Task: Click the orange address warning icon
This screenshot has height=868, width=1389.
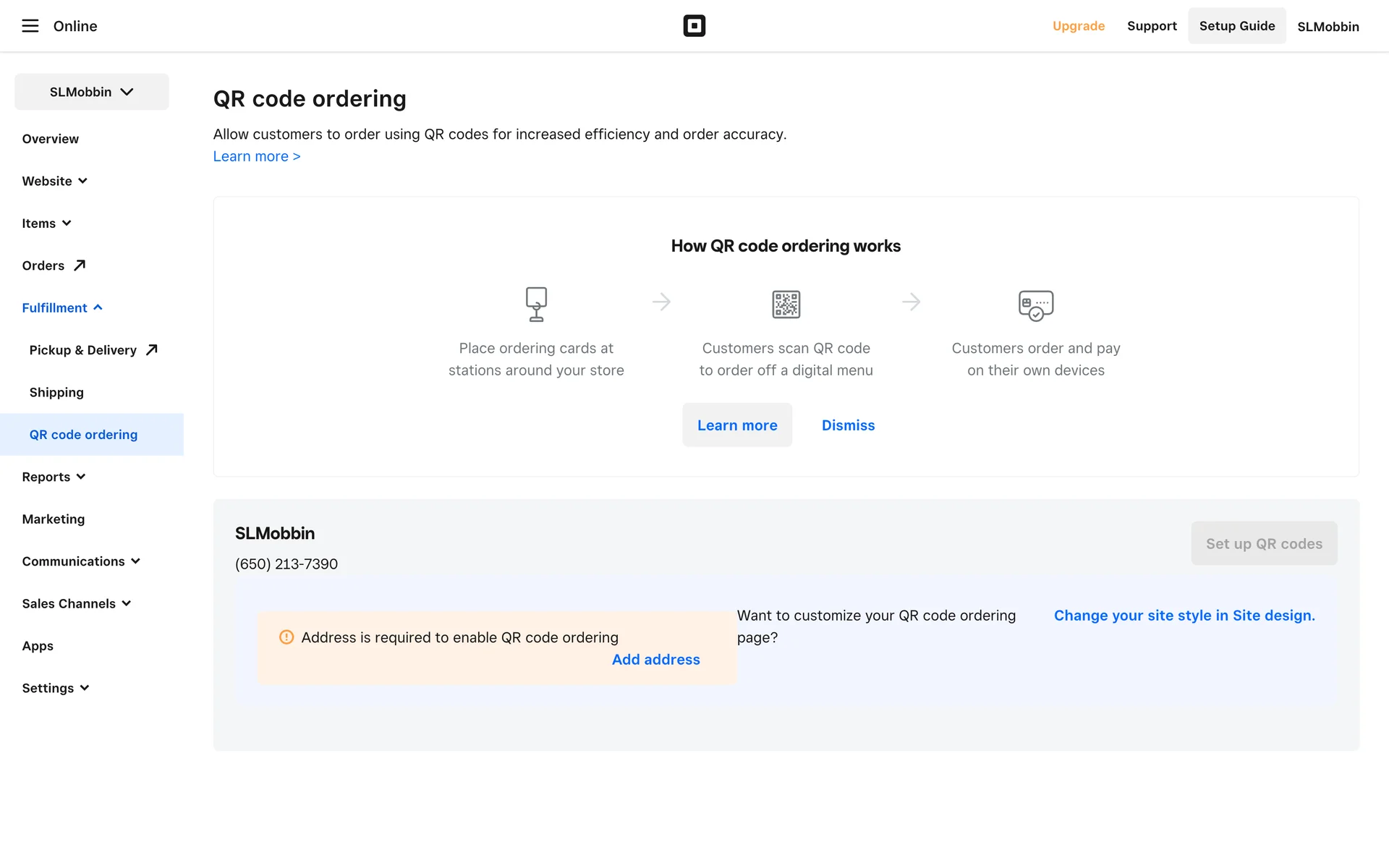Action: 286,637
